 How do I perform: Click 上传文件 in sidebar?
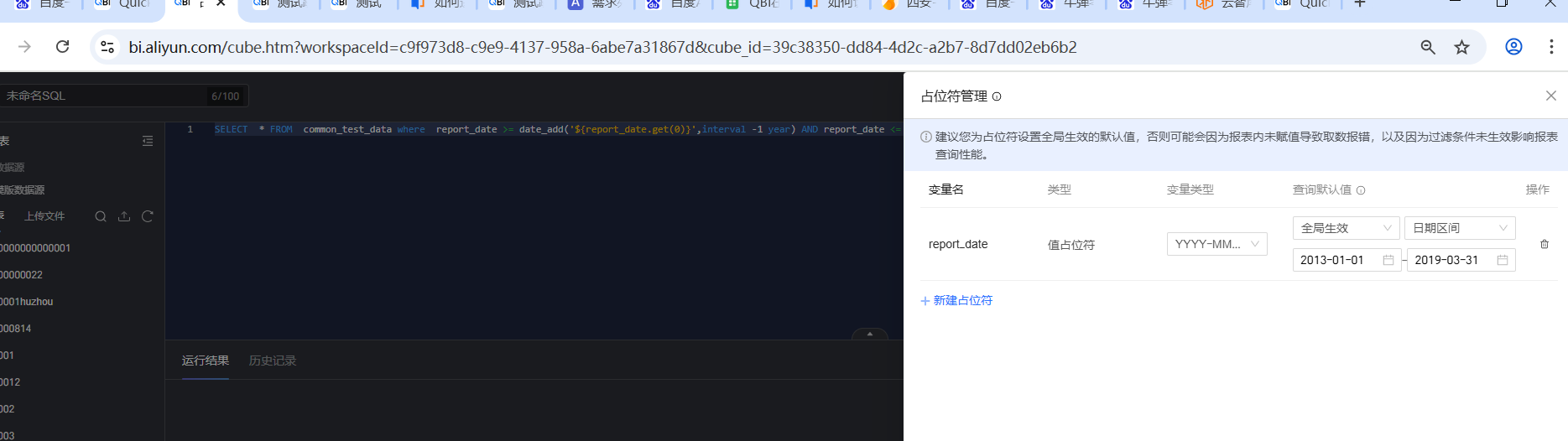pyautogui.click(x=44, y=216)
